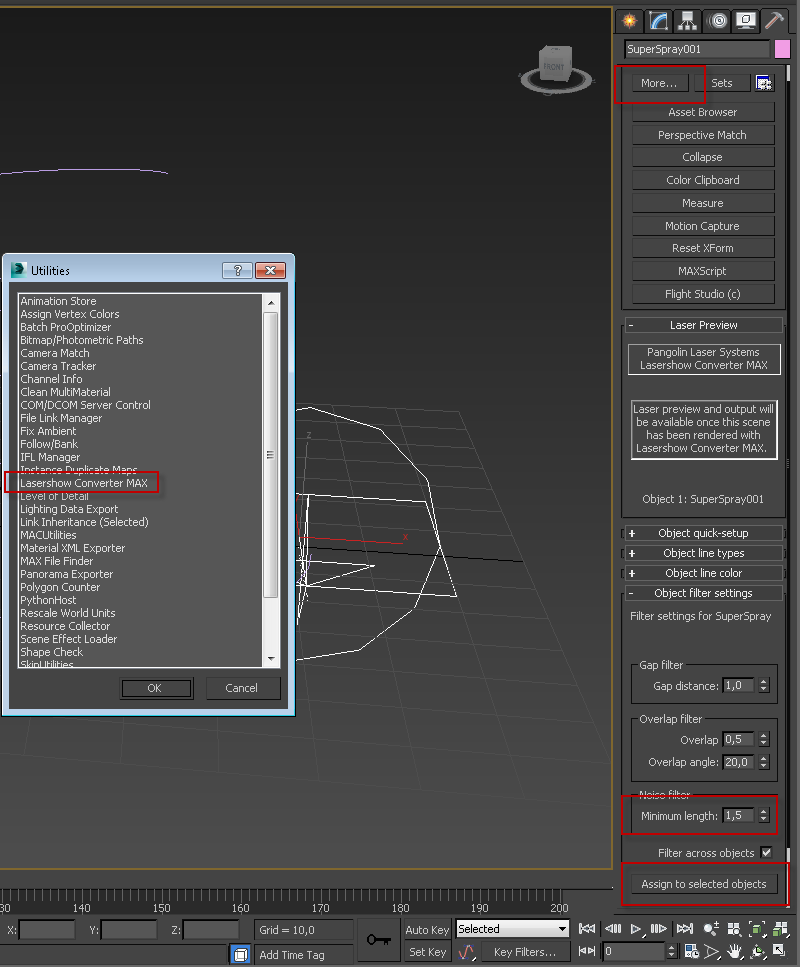Open the Motion panel tab

716,20
